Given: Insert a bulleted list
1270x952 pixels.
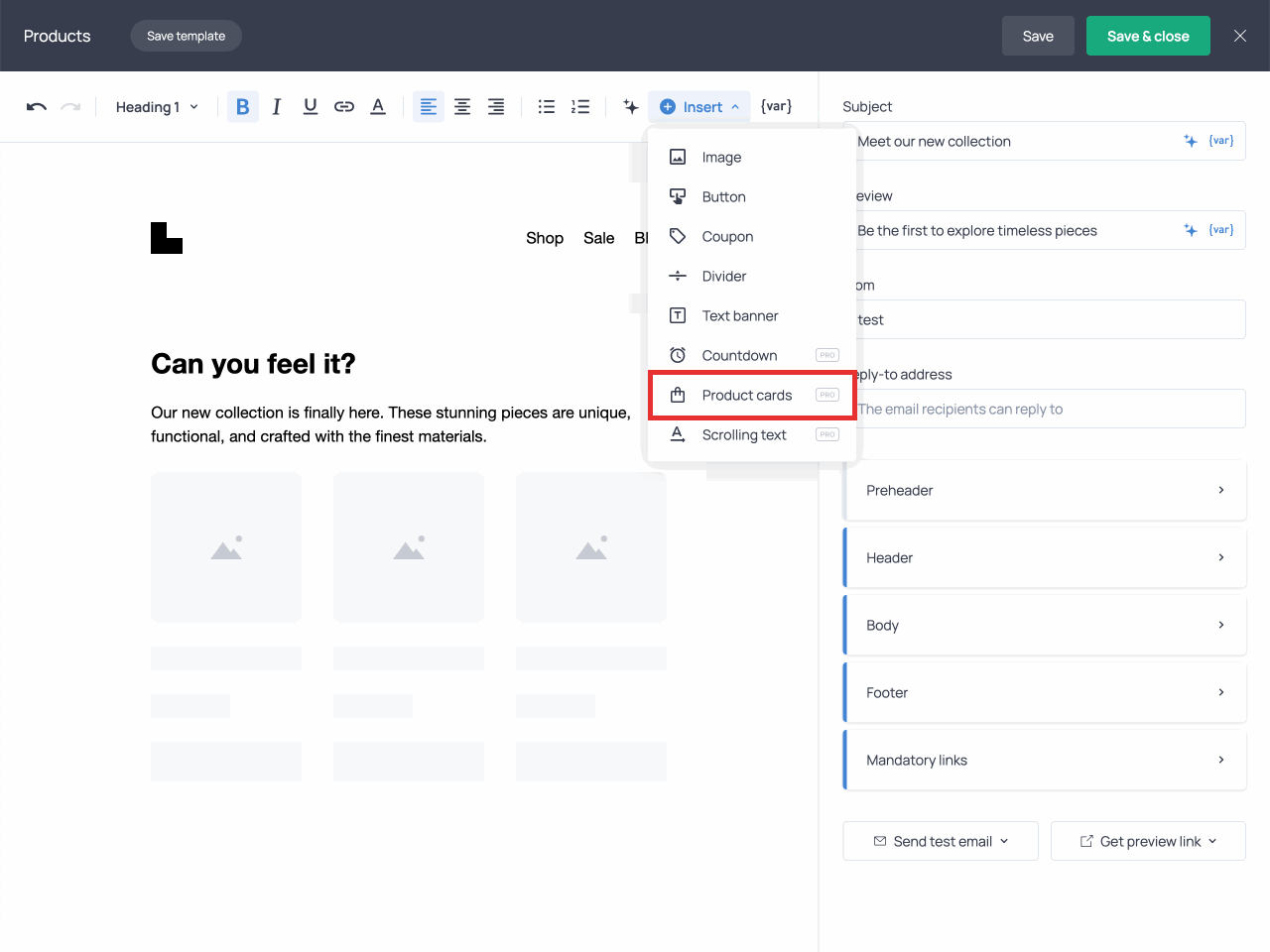Looking at the screenshot, I should pos(547,107).
